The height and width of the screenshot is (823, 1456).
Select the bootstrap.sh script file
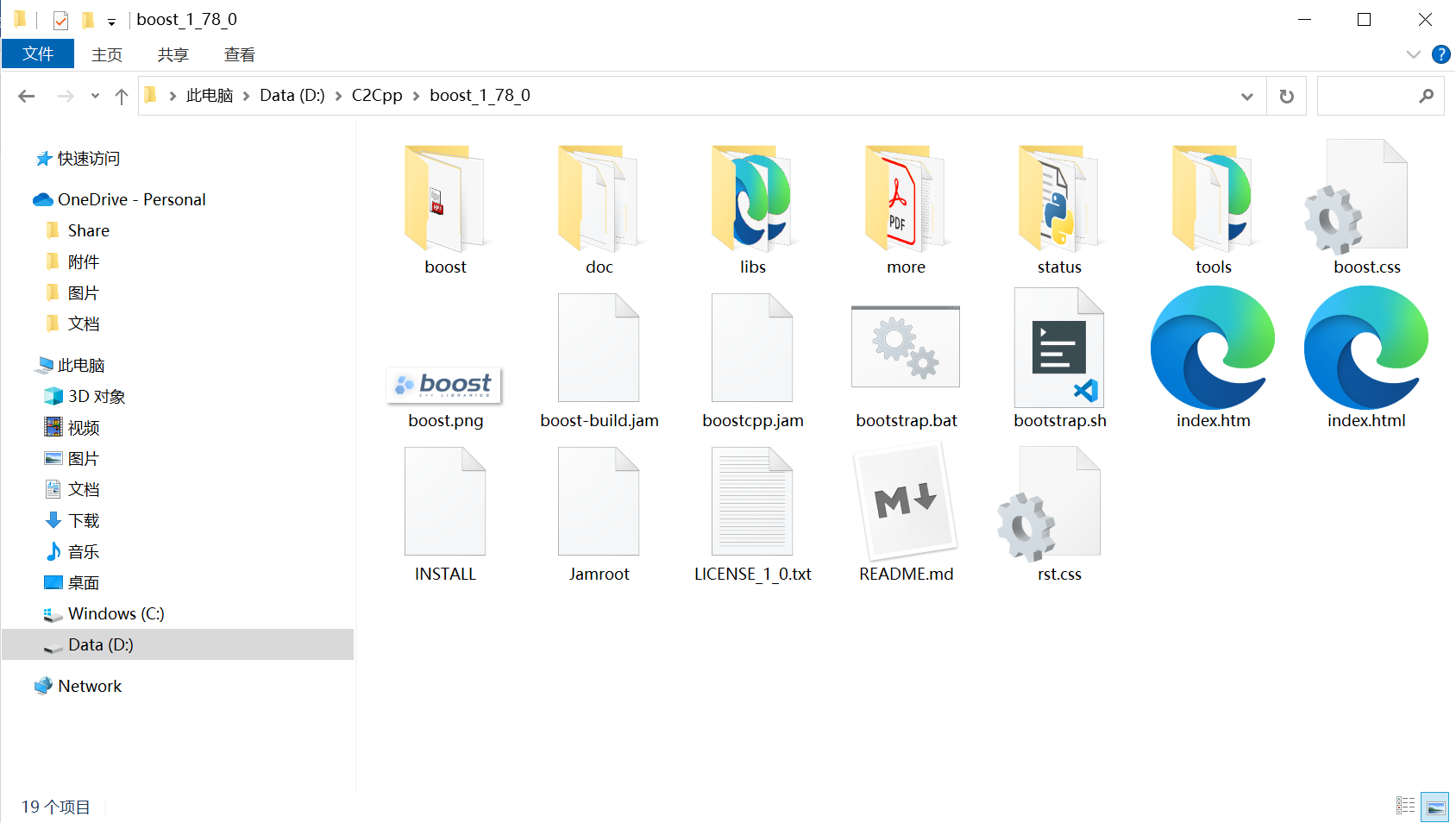[x=1059, y=349]
